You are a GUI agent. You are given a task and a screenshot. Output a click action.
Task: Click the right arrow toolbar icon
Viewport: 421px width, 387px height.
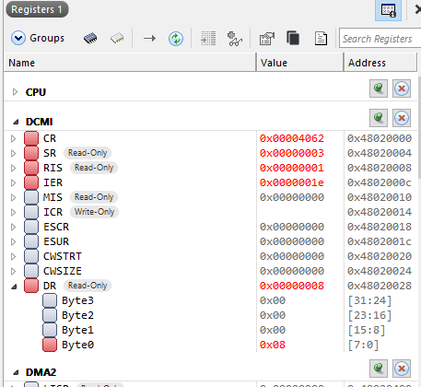[149, 39]
